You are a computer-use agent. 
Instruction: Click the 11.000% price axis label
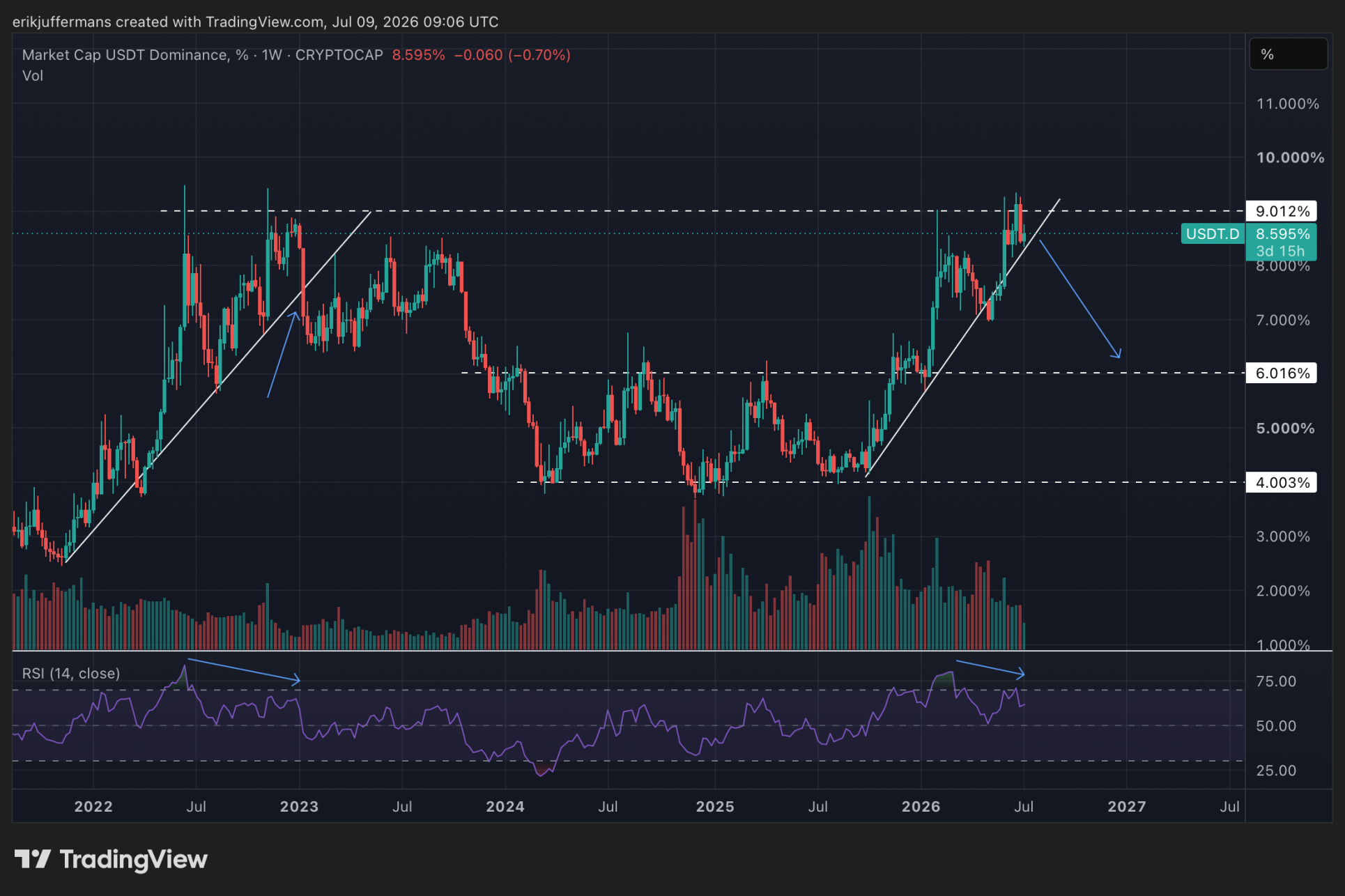click(x=1288, y=104)
